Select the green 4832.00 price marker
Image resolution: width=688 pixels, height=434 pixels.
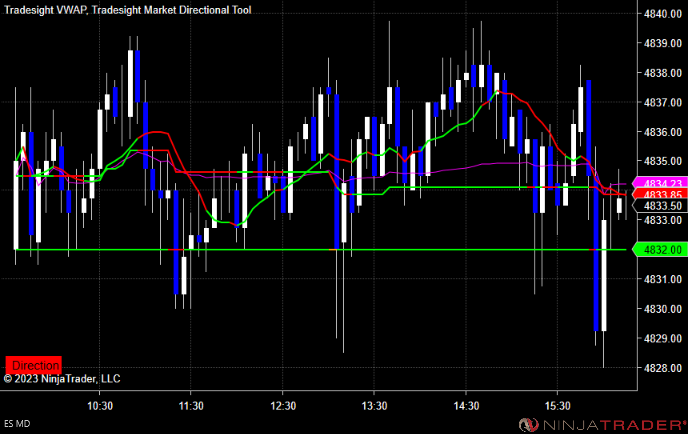(659, 250)
